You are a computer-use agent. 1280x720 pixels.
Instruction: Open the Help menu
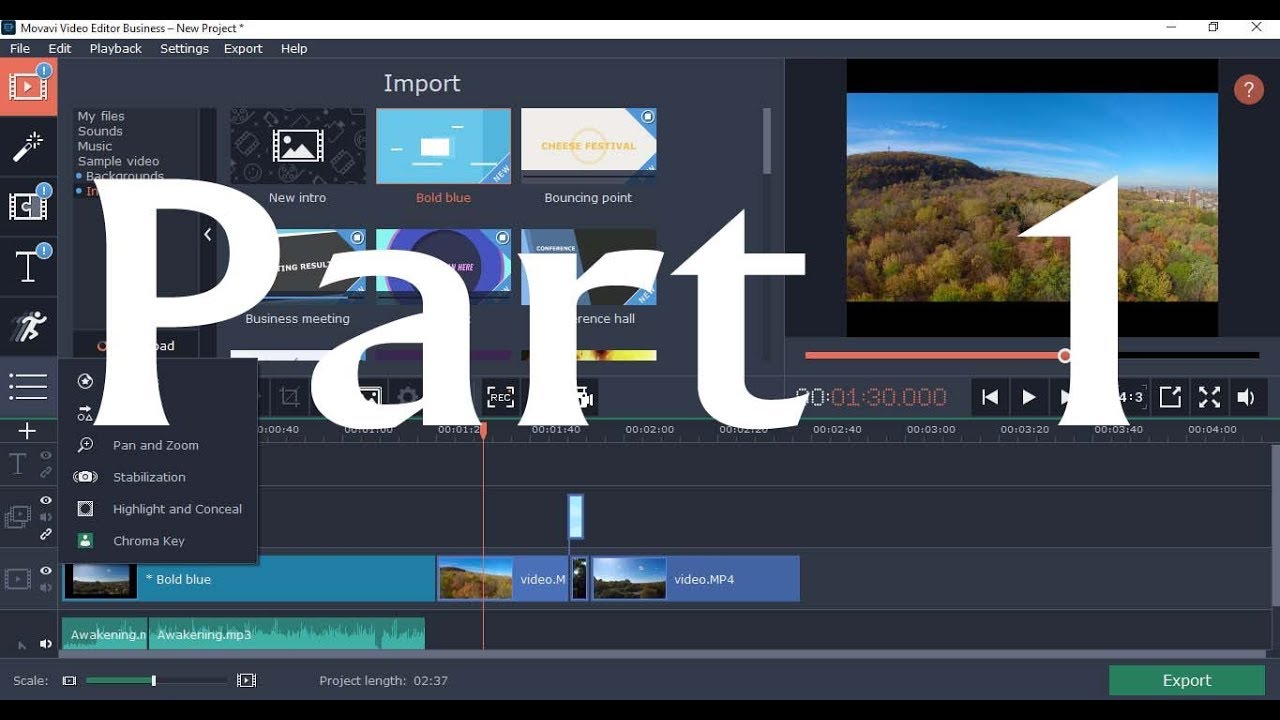[x=294, y=48]
